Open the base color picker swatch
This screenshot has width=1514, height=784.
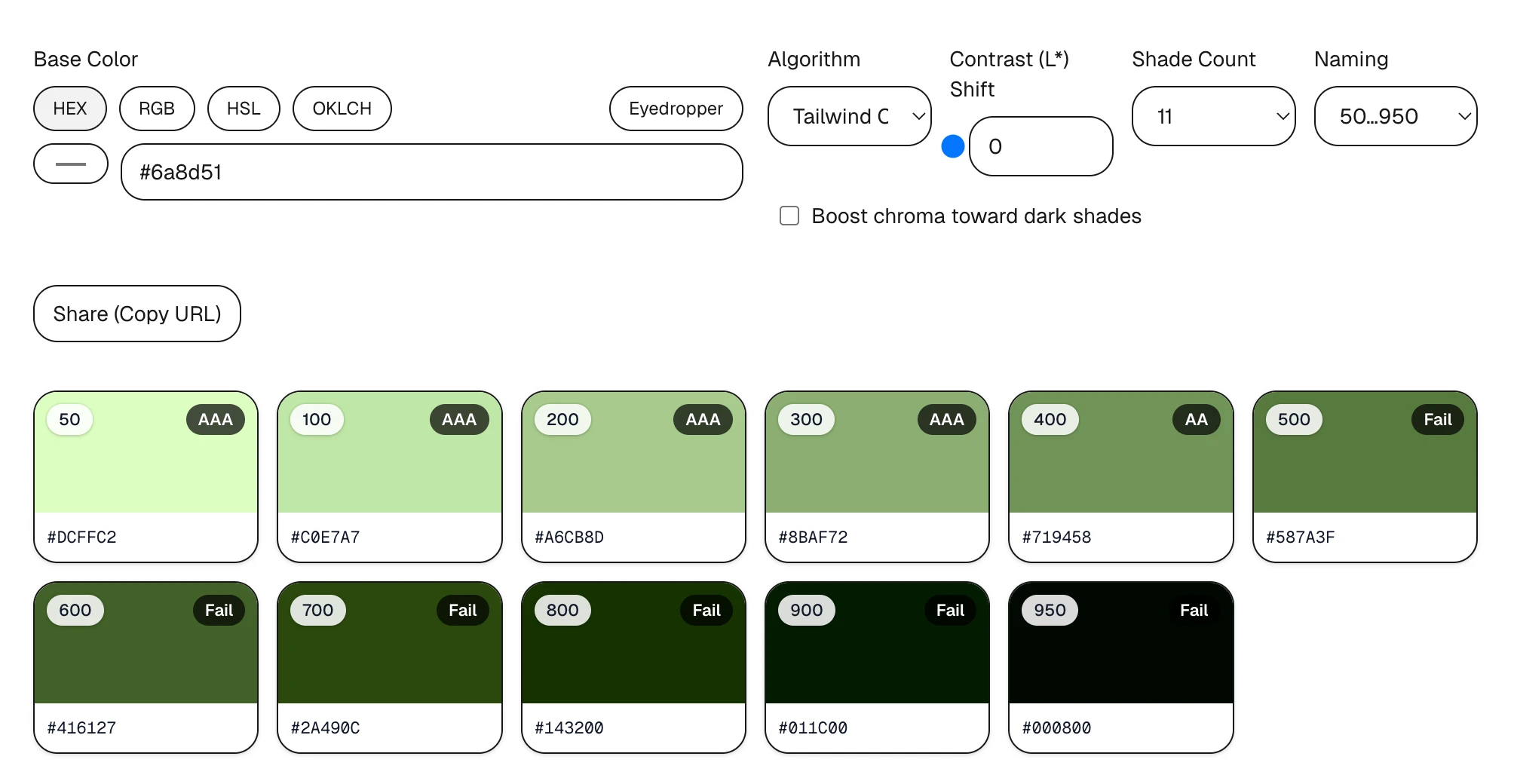pos(71,164)
